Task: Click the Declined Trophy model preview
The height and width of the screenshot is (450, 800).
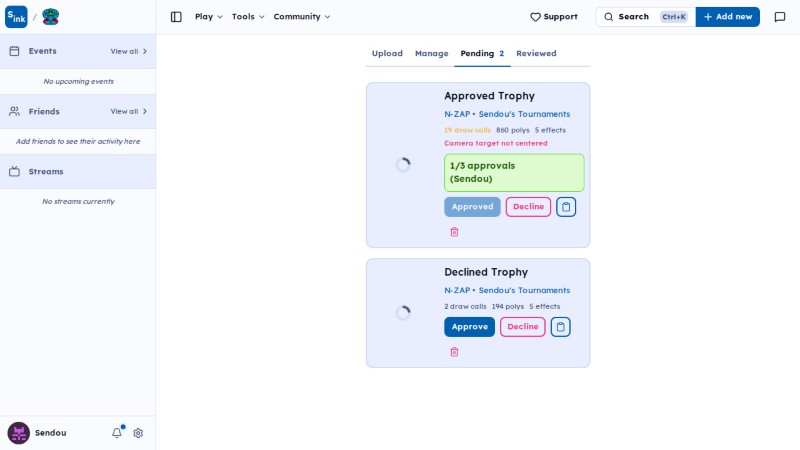Action: 403,313
